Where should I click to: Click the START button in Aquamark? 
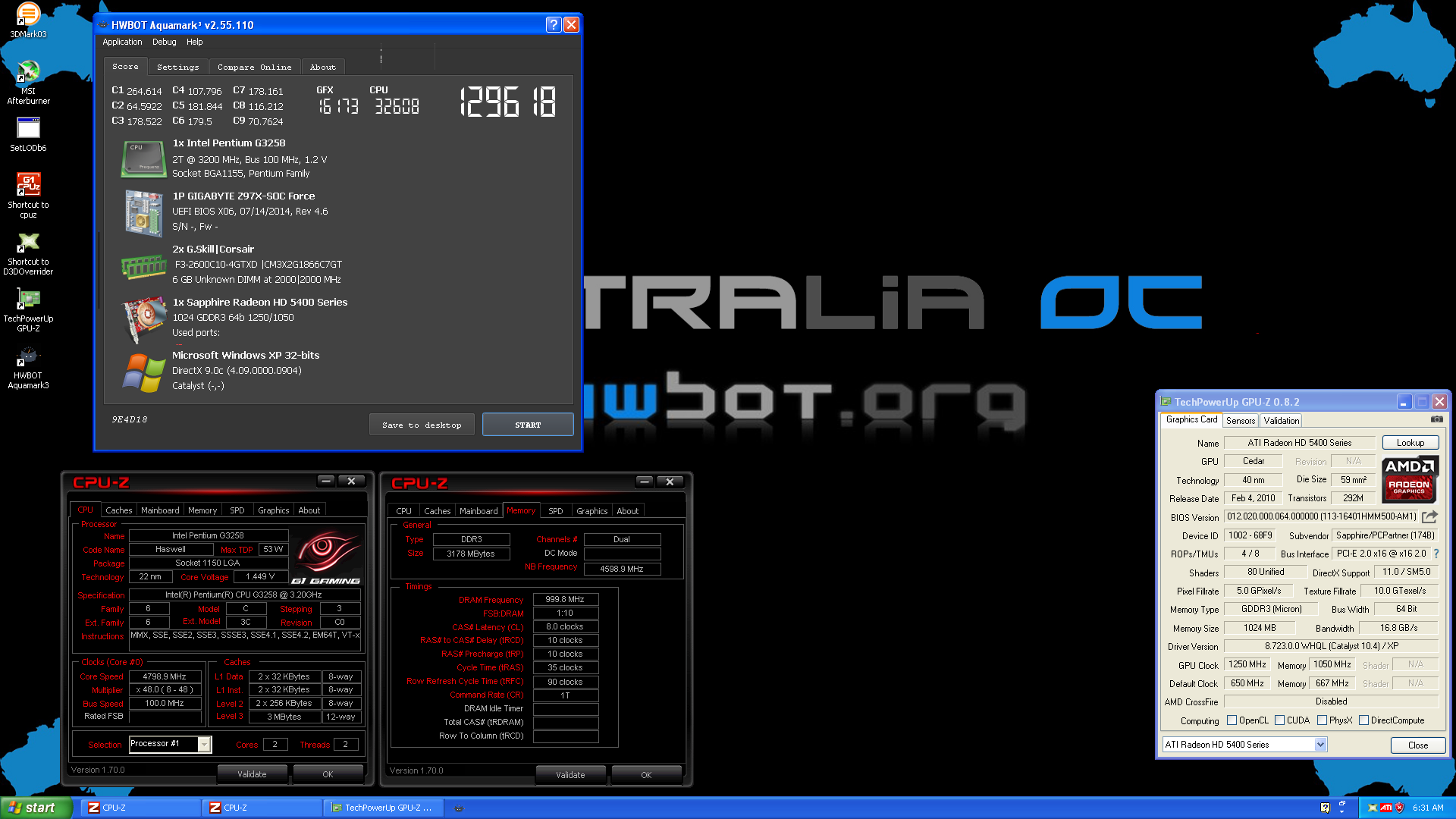[x=528, y=425]
